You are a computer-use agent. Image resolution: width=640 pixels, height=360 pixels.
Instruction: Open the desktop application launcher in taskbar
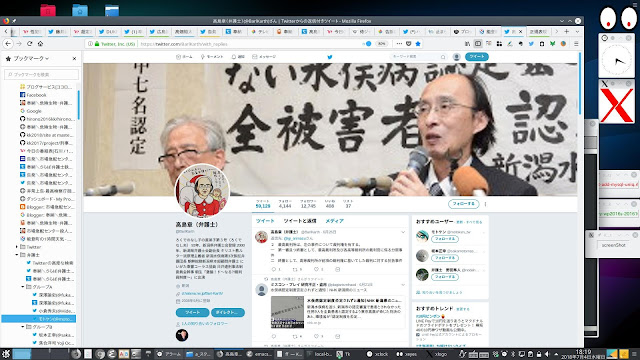coord(6,354)
